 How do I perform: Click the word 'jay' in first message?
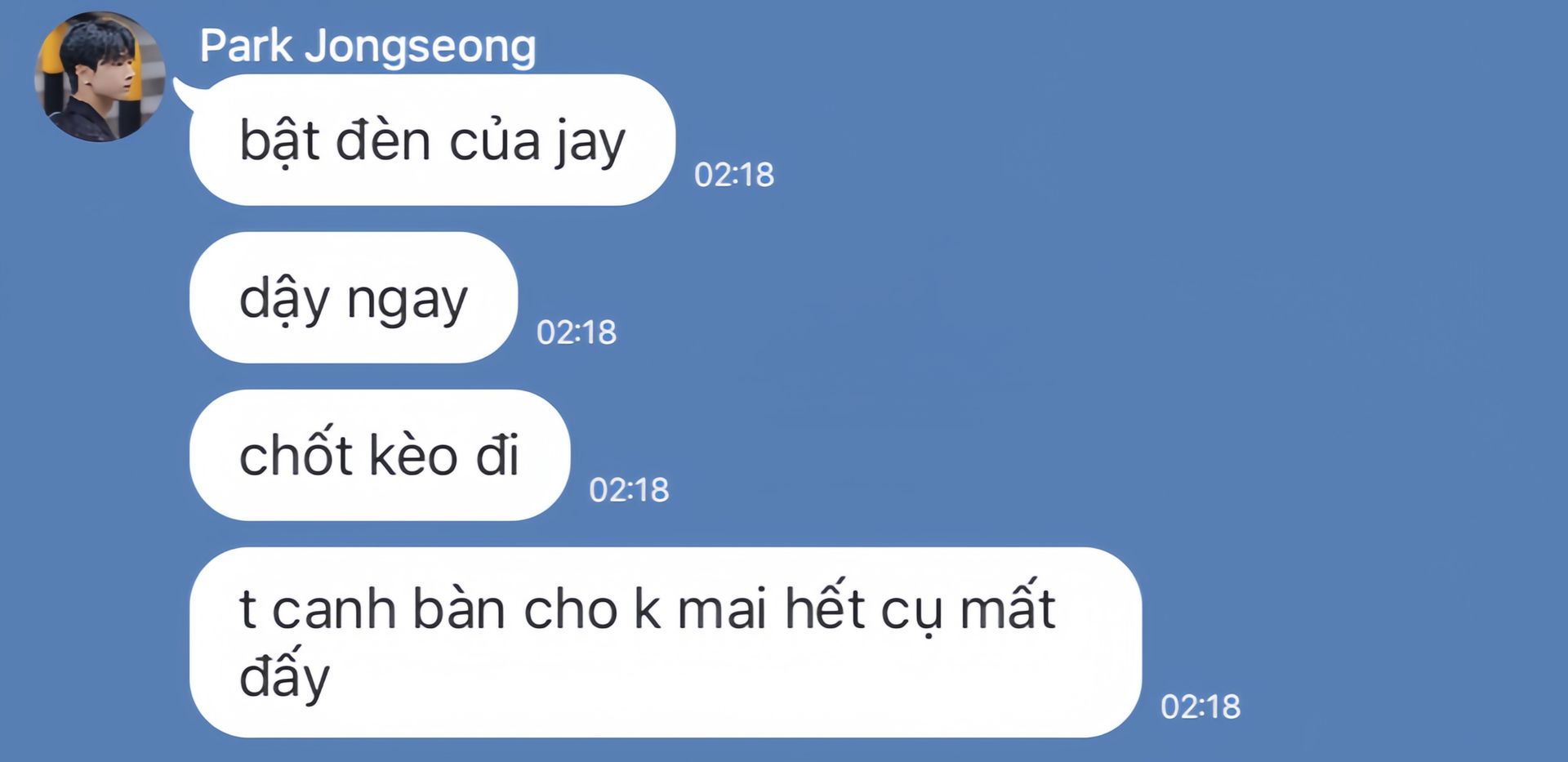pos(590,144)
